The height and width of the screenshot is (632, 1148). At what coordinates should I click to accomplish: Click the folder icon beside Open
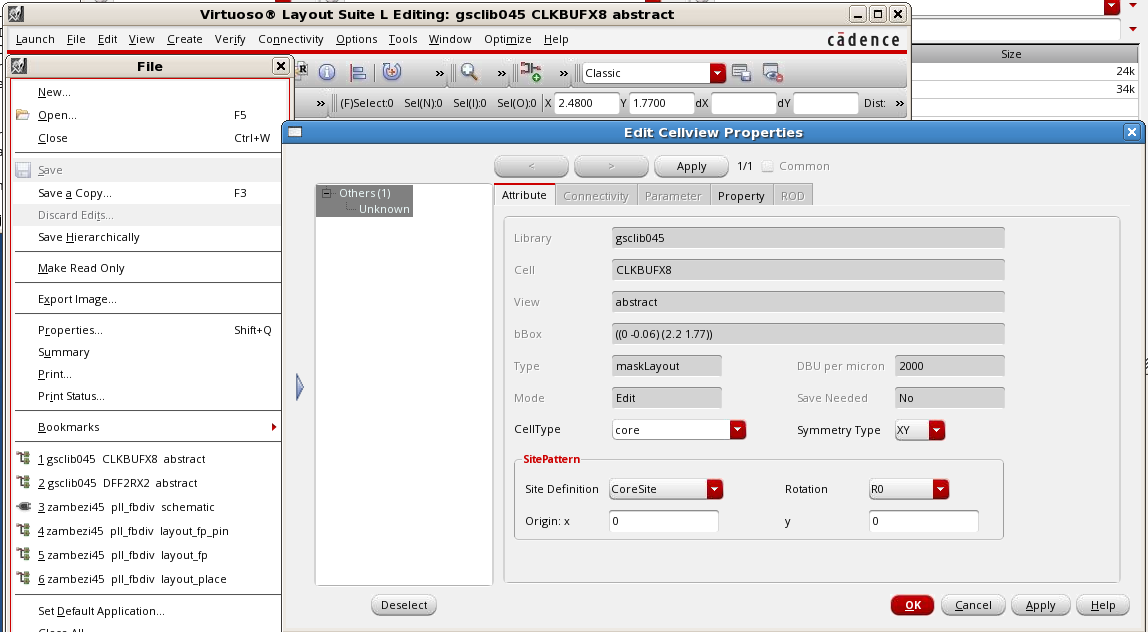[23, 115]
